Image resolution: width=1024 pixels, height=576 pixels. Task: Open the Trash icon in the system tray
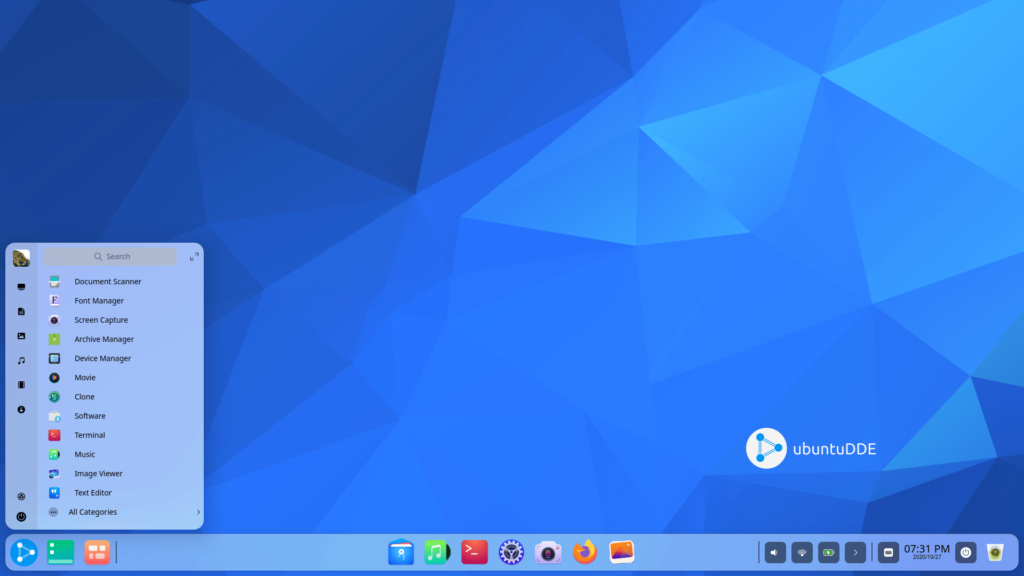tap(994, 551)
